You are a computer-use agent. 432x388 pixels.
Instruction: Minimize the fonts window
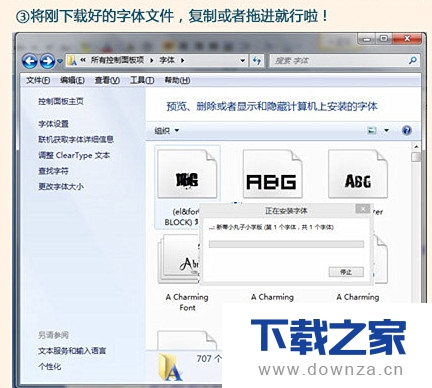367,39
